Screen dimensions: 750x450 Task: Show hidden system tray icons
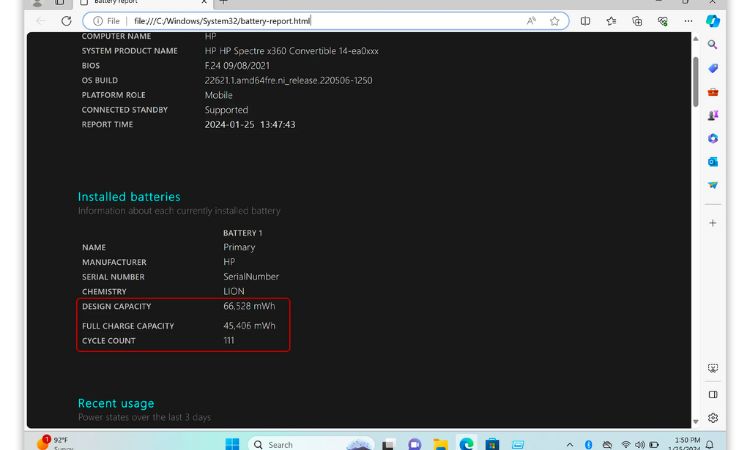[570, 445]
